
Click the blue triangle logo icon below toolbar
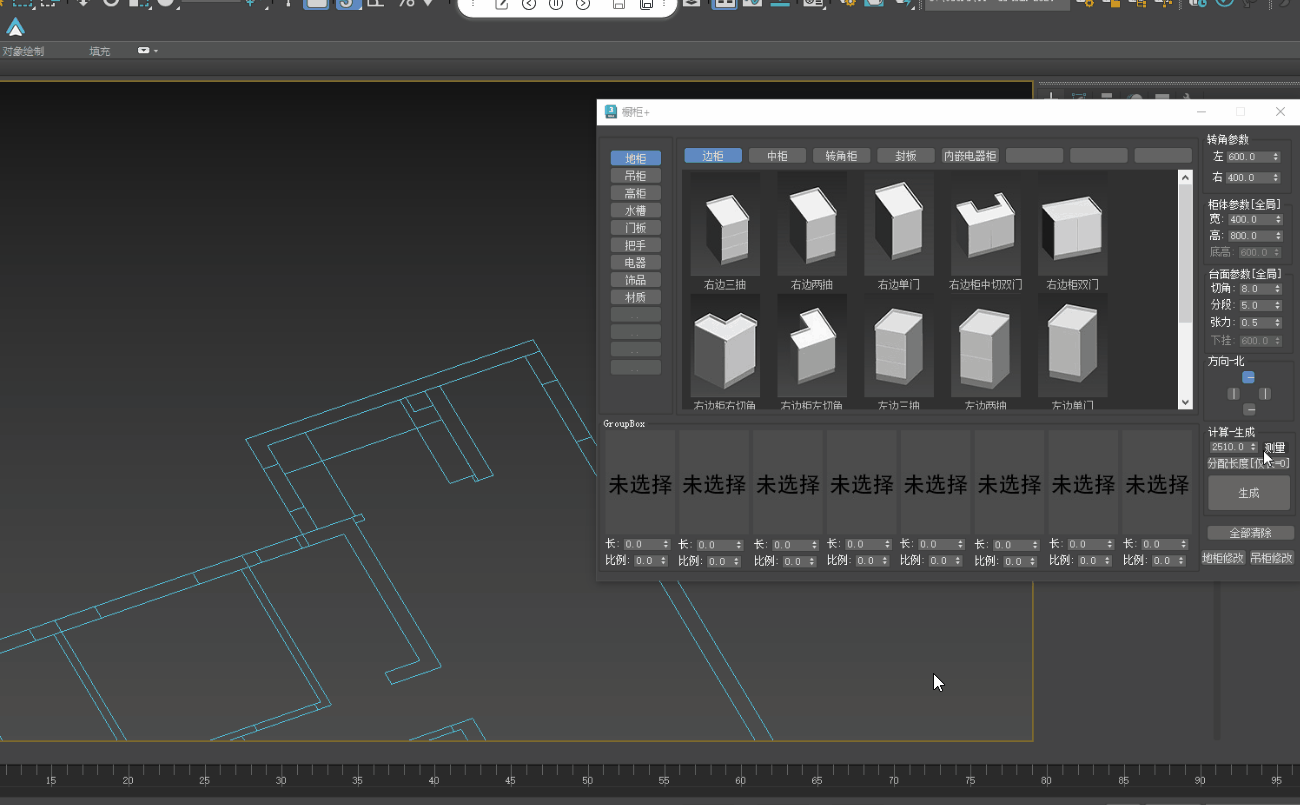pyautogui.click(x=15, y=27)
